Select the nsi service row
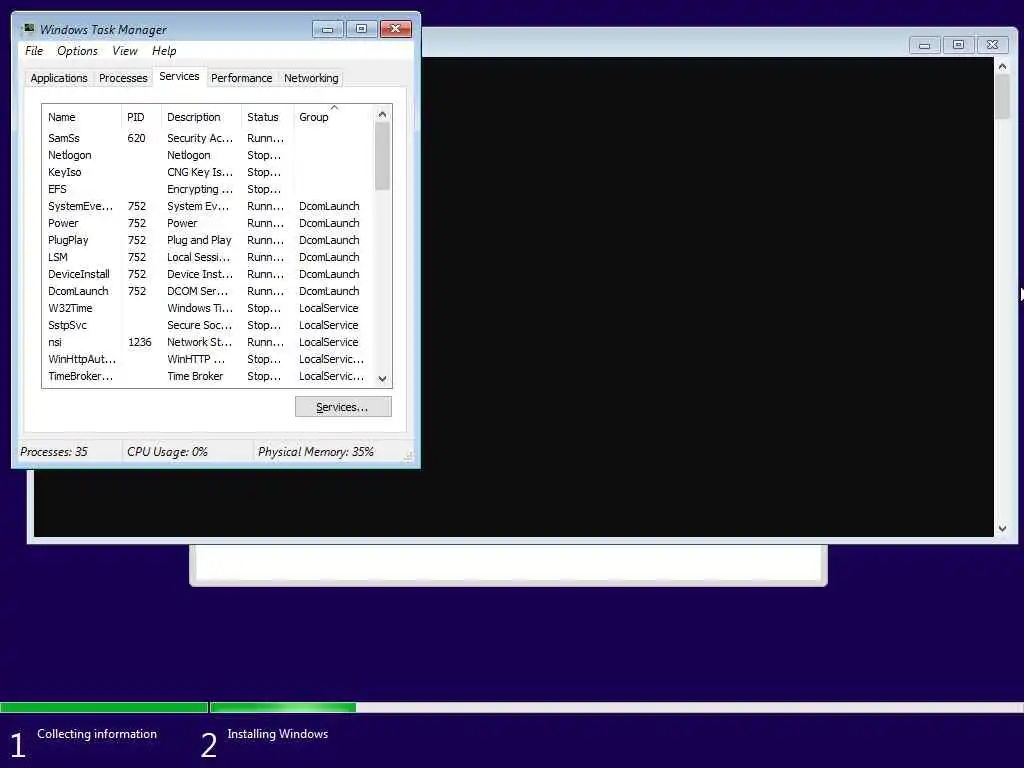 [x=209, y=342]
